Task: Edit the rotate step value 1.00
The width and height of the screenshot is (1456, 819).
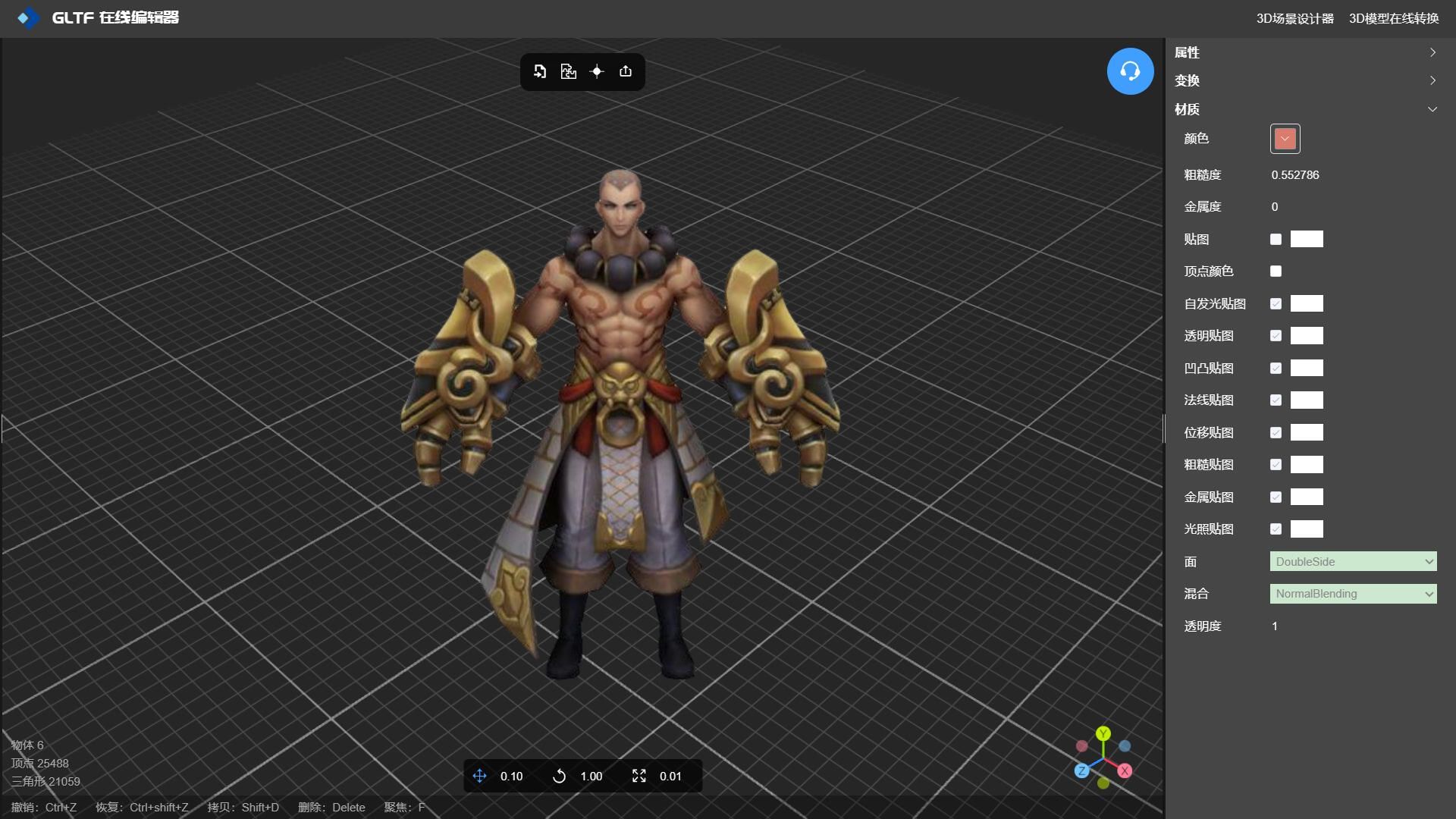Action: click(x=591, y=776)
